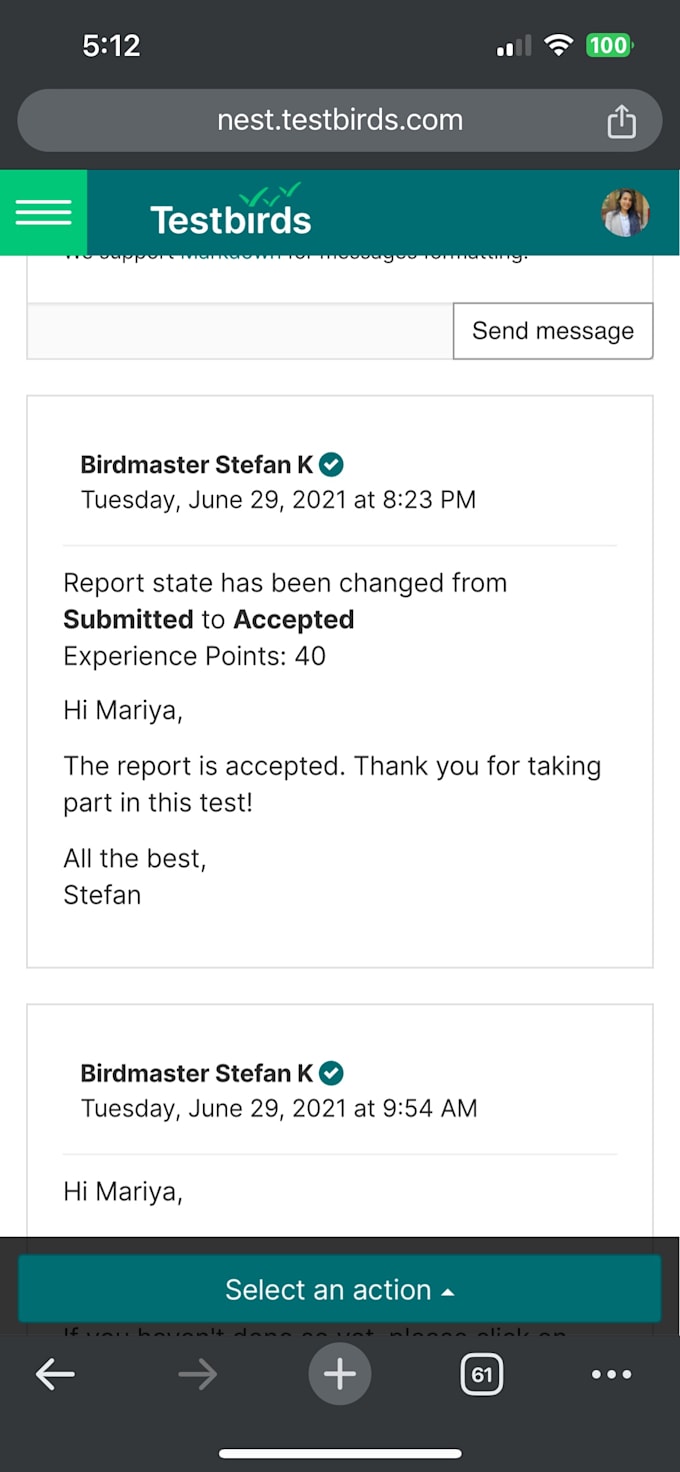This screenshot has width=680, height=1472.
Task: Tap the nest.testbirds.com address bar
Action: (x=340, y=121)
